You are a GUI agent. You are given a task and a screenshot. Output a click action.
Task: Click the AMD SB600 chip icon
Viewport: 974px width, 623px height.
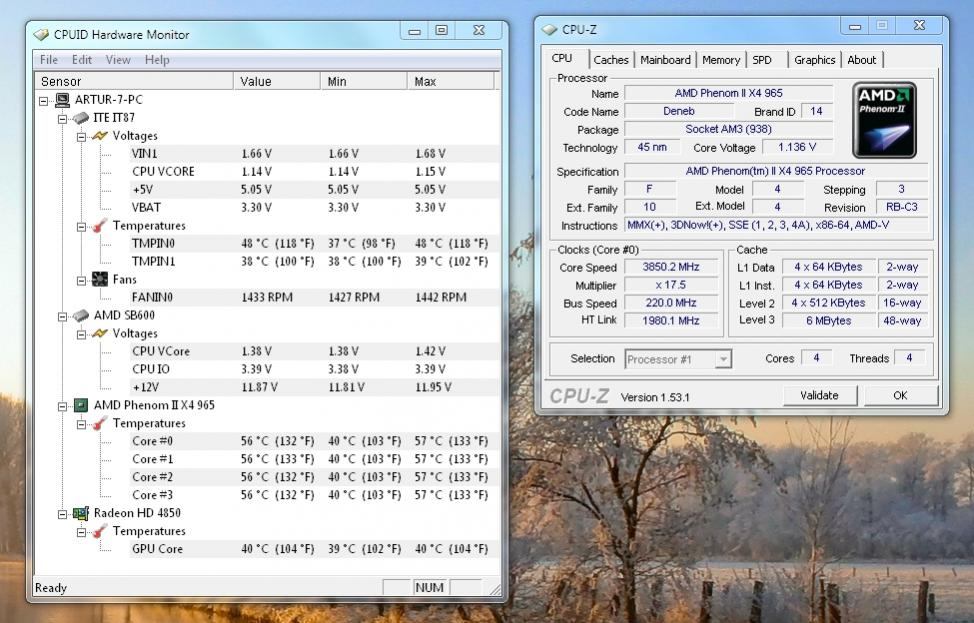(81, 316)
